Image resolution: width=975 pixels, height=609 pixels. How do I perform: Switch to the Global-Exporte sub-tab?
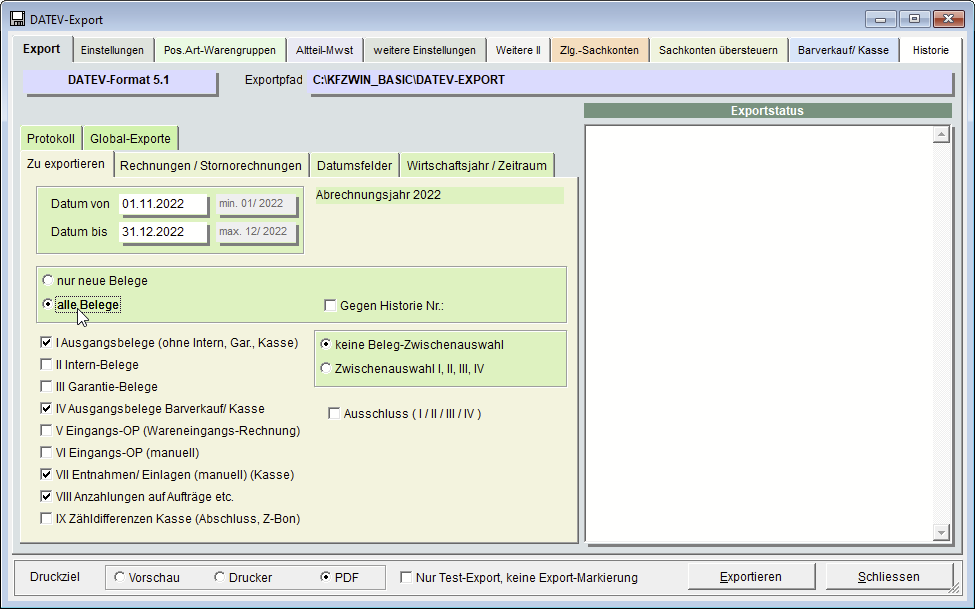pyautogui.click(x=130, y=139)
